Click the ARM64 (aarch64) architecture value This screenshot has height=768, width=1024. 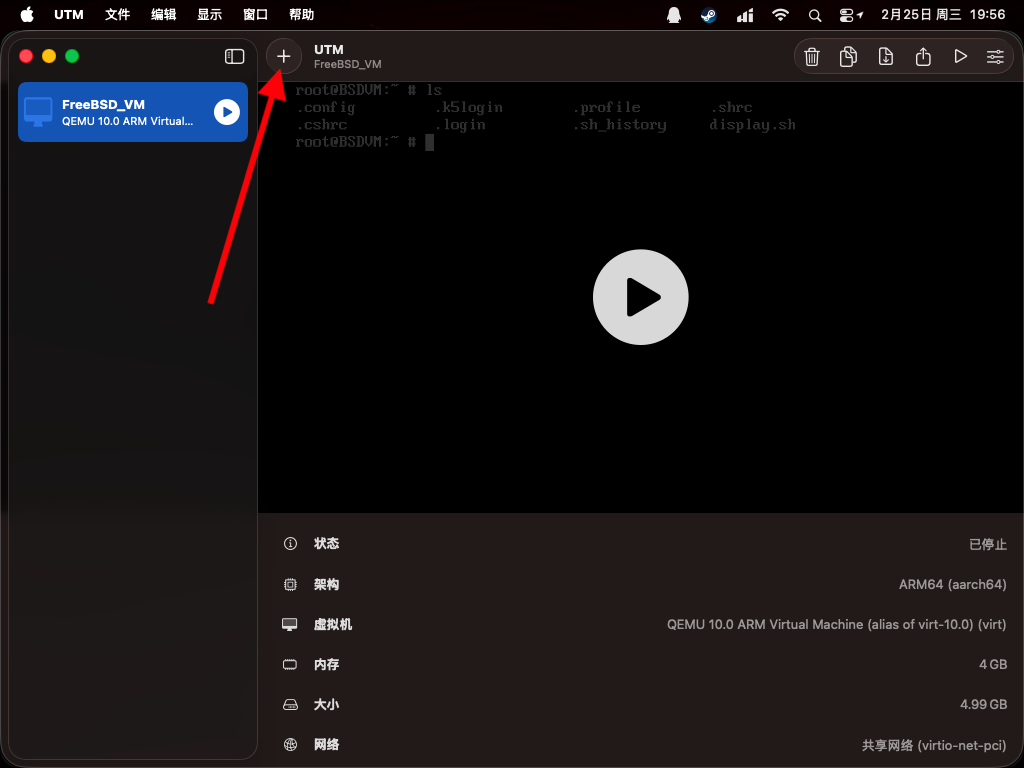click(952, 584)
